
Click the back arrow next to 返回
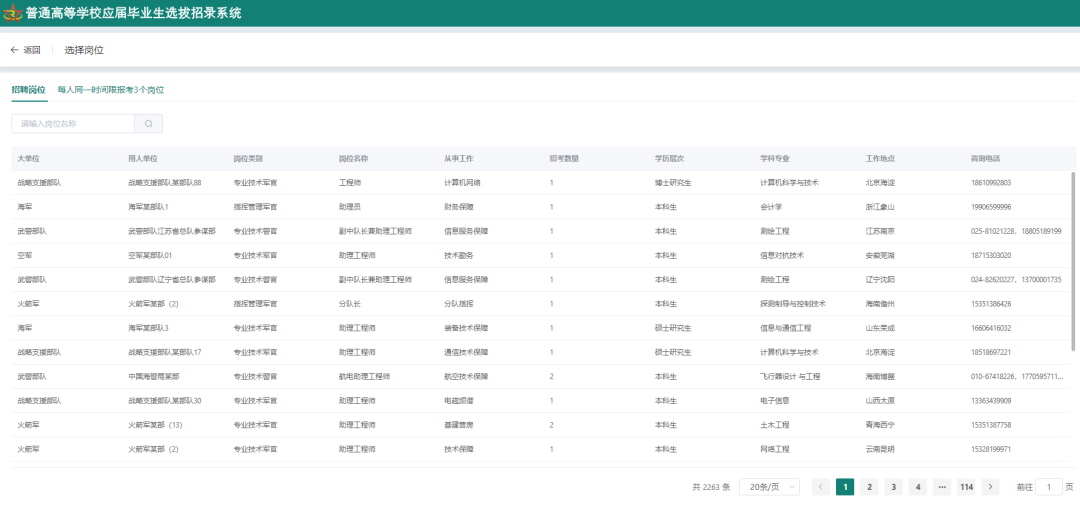pyautogui.click(x=14, y=50)
